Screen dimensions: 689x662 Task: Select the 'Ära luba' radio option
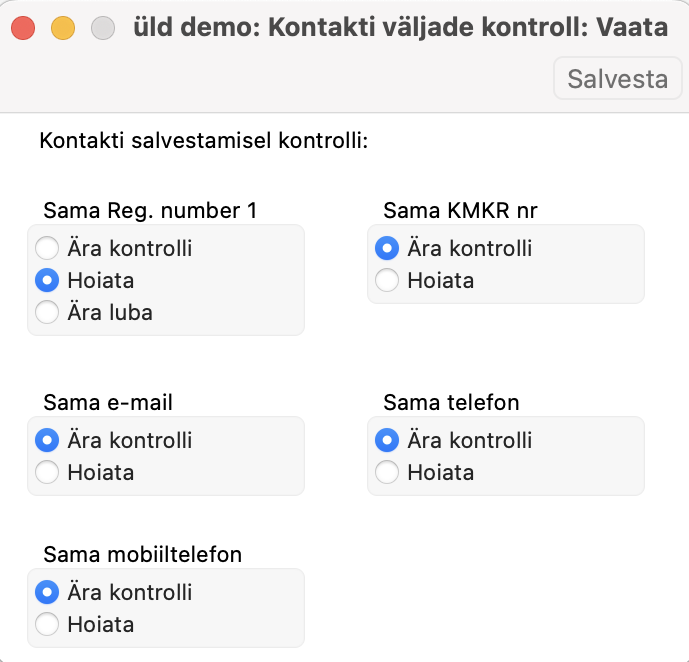[47, 312]
